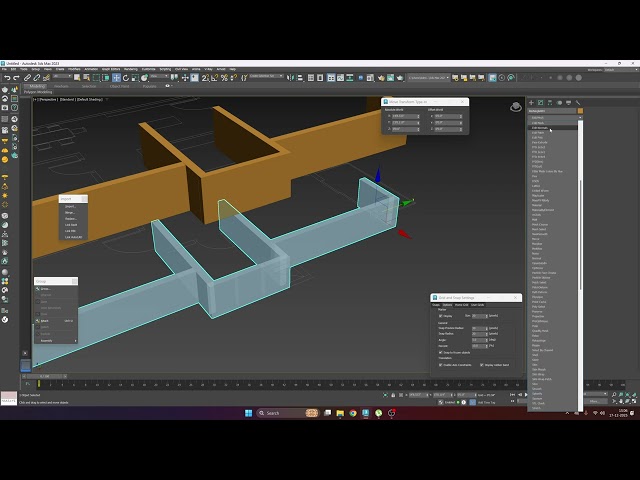This screenshot has width=640, height=480.
Task: Open the Help menu
Action: click(233, 69)
